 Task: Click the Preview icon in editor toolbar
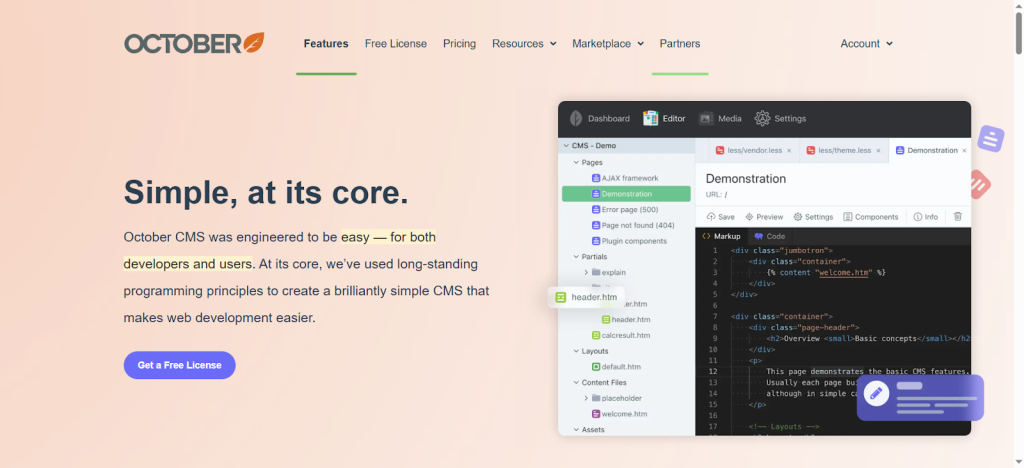tap(750, 217)
